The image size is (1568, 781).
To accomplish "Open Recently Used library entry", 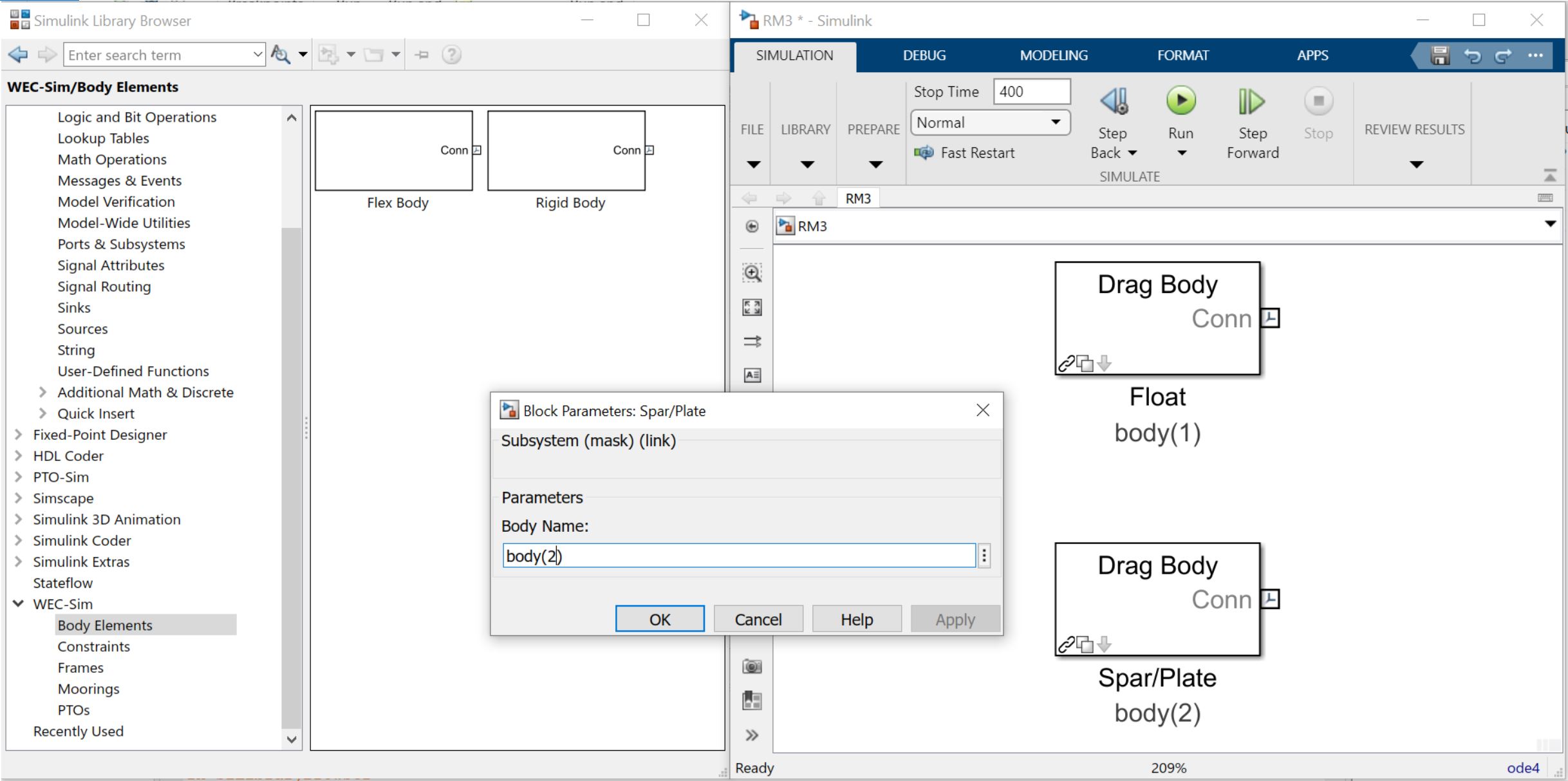I will (78, 731).
